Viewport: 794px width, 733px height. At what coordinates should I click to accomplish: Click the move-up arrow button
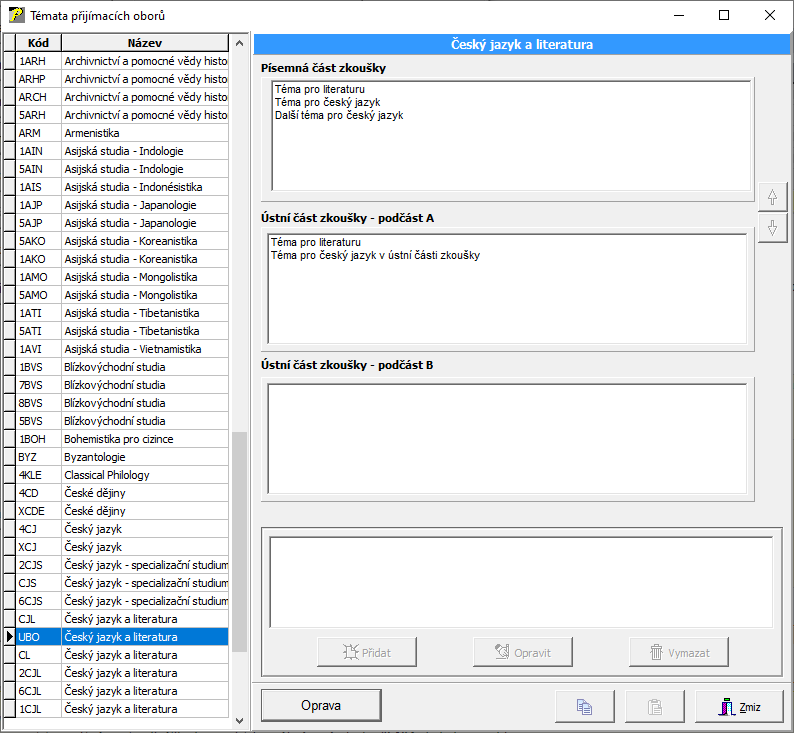point(771,197)
